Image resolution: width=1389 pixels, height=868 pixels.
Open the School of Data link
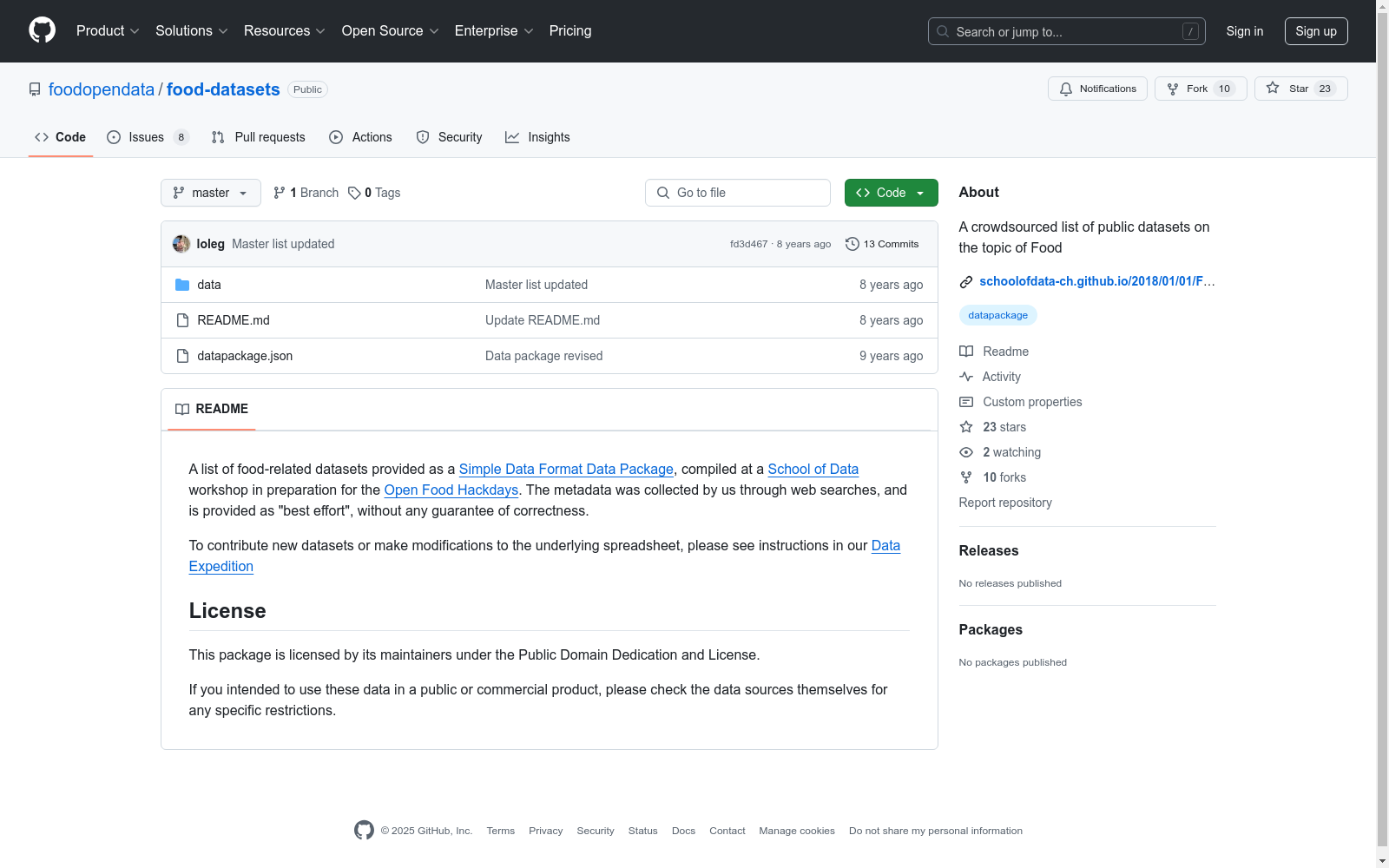pyautogui.click(x=813, y=469)
